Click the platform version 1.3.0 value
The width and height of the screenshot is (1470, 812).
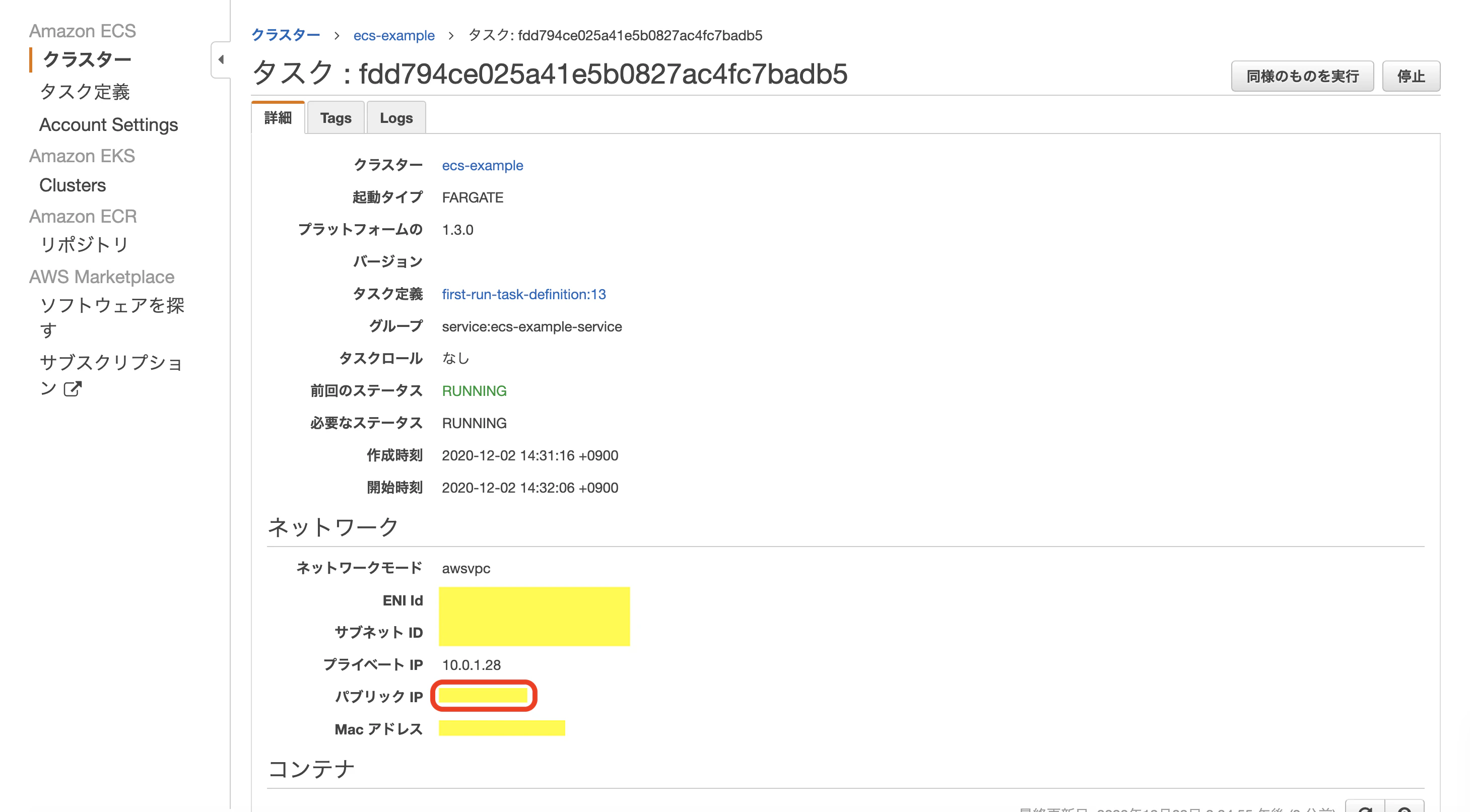[x=457, y=230]
